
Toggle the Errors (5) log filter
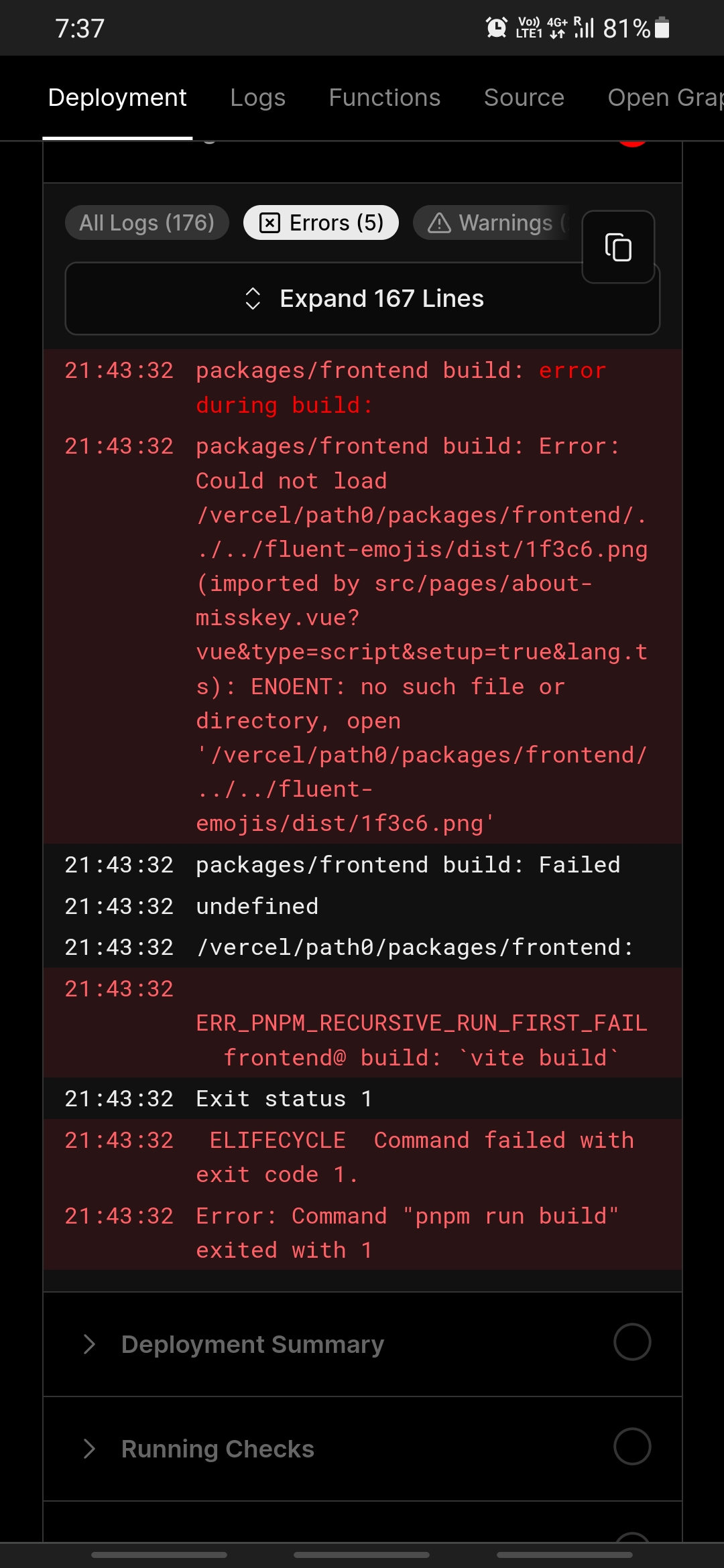(x=320, y=222)
